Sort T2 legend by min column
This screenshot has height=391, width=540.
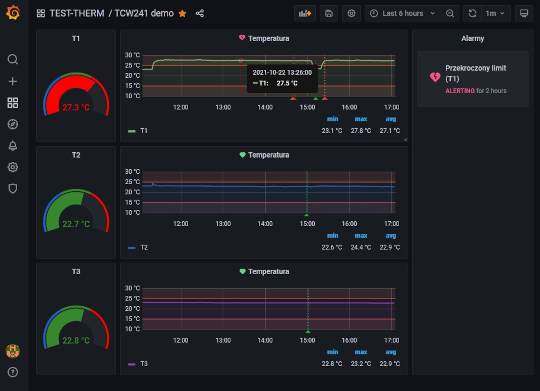(x=332, y=236)
